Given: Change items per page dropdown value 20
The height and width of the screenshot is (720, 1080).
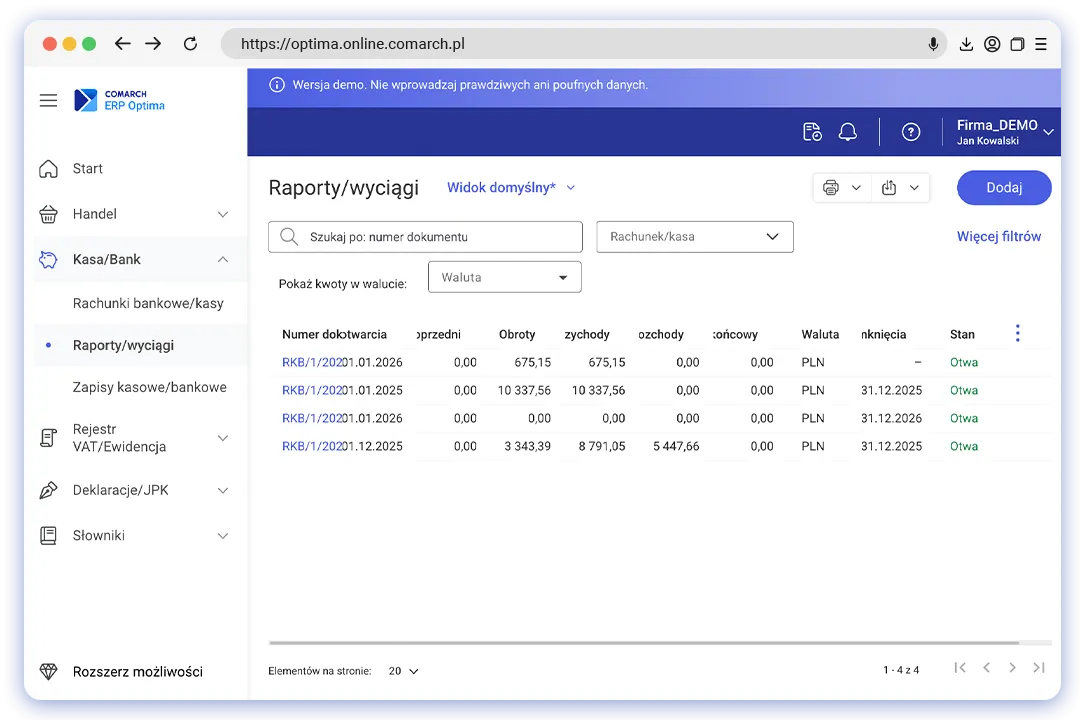Looking at the screenshot, I should click(x=403, y=671).
